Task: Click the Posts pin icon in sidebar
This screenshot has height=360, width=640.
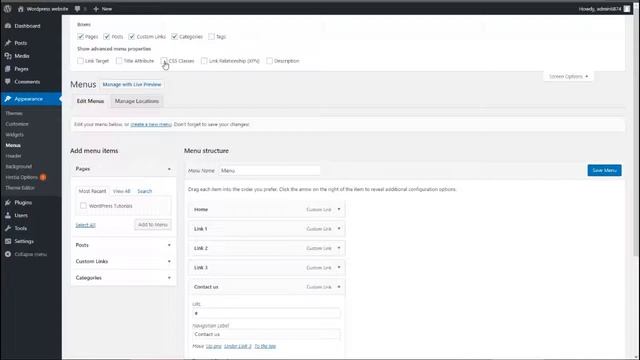Action: pyautogui.click(x=8, y=43)
